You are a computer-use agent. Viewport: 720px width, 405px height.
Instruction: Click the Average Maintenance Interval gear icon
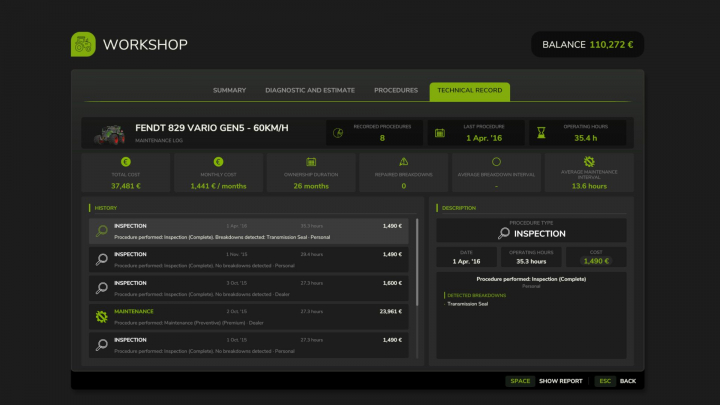pos(589,162)
